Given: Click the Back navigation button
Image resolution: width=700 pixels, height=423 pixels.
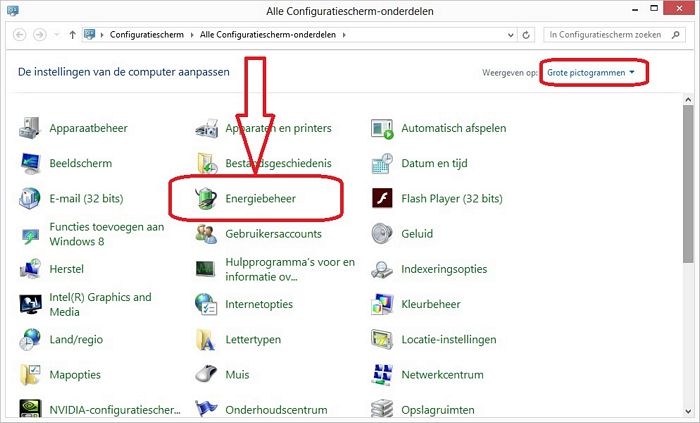Looking at the screenshot, I should pyautogui.click(x=20, y=35).
